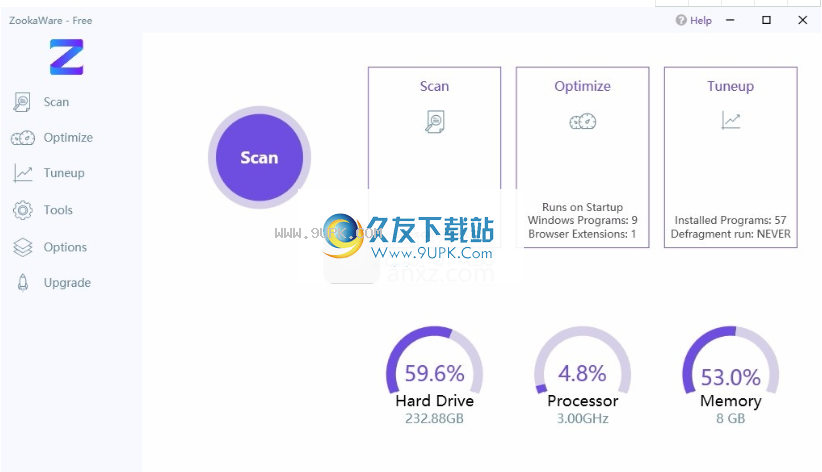The image size is (822, 472).
Task: Click the Options sidebar layers icon
Action: 23,247
